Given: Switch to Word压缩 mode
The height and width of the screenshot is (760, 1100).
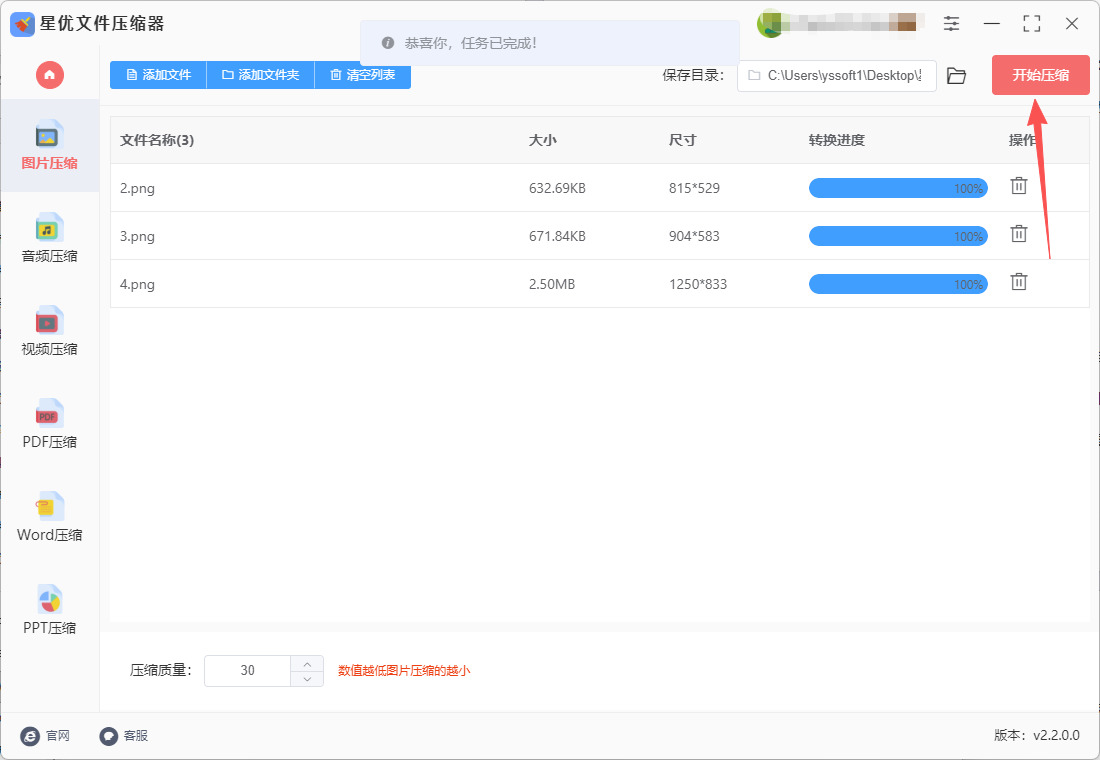Looking at the screenshot, I should [x=48, y=516].
